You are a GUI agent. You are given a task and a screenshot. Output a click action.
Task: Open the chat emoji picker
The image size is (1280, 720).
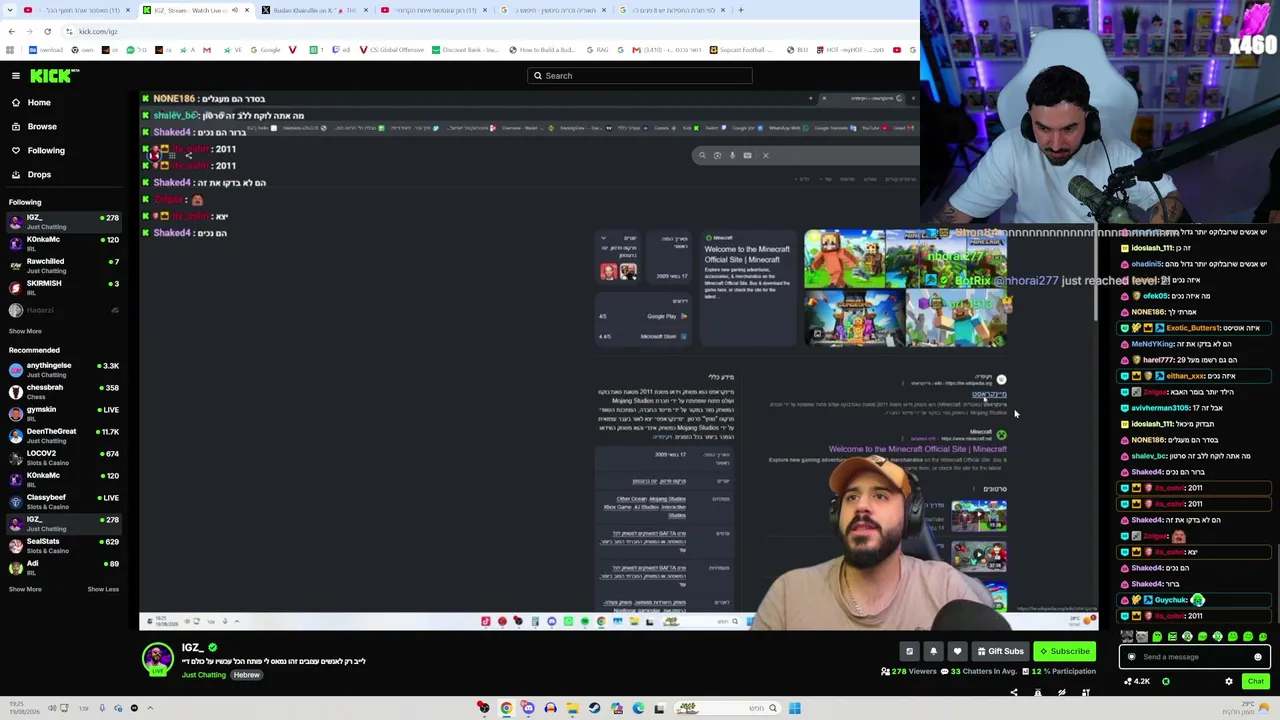click(1258, 657)
